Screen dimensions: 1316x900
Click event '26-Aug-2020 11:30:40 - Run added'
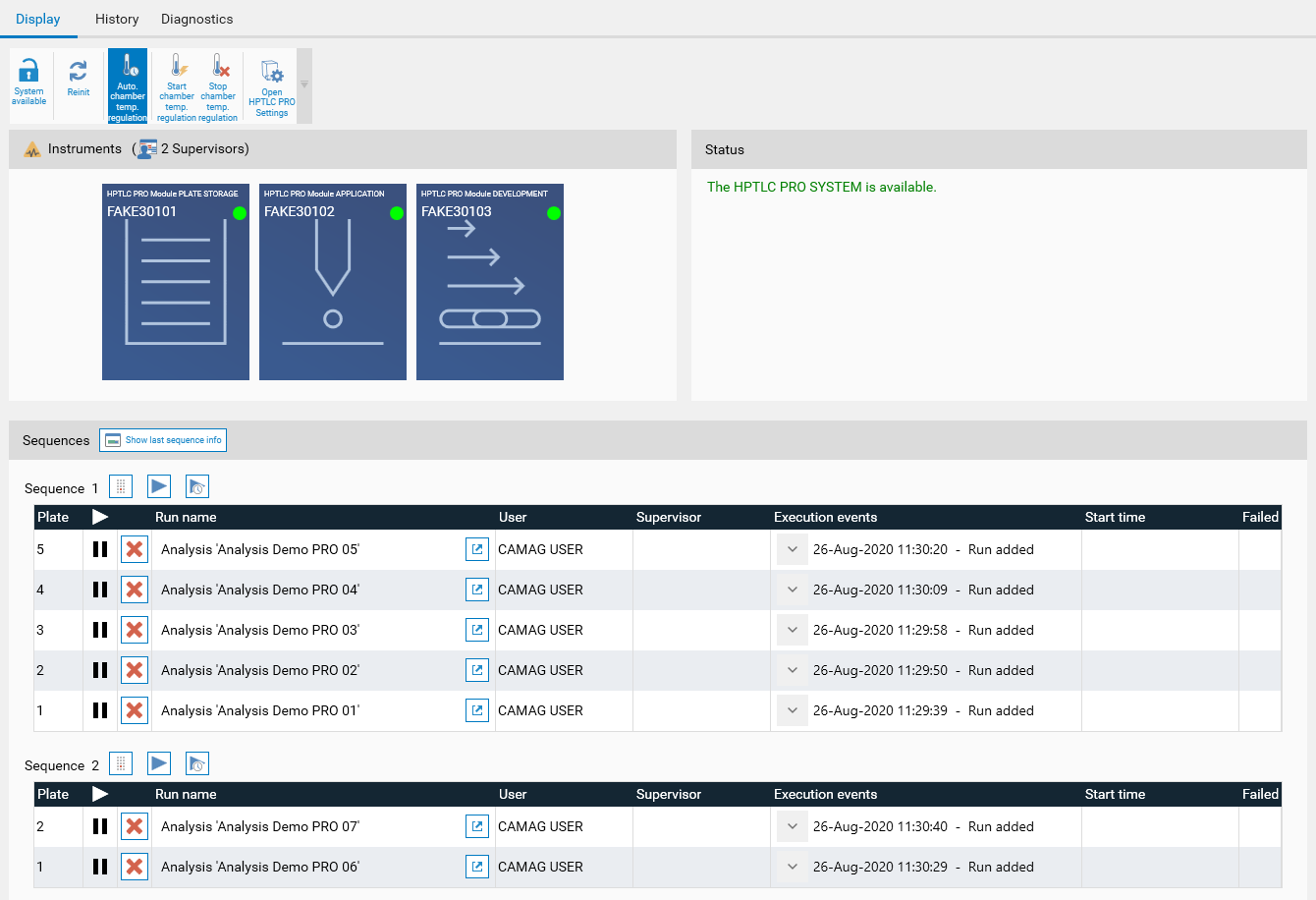[x=923, y=826]
